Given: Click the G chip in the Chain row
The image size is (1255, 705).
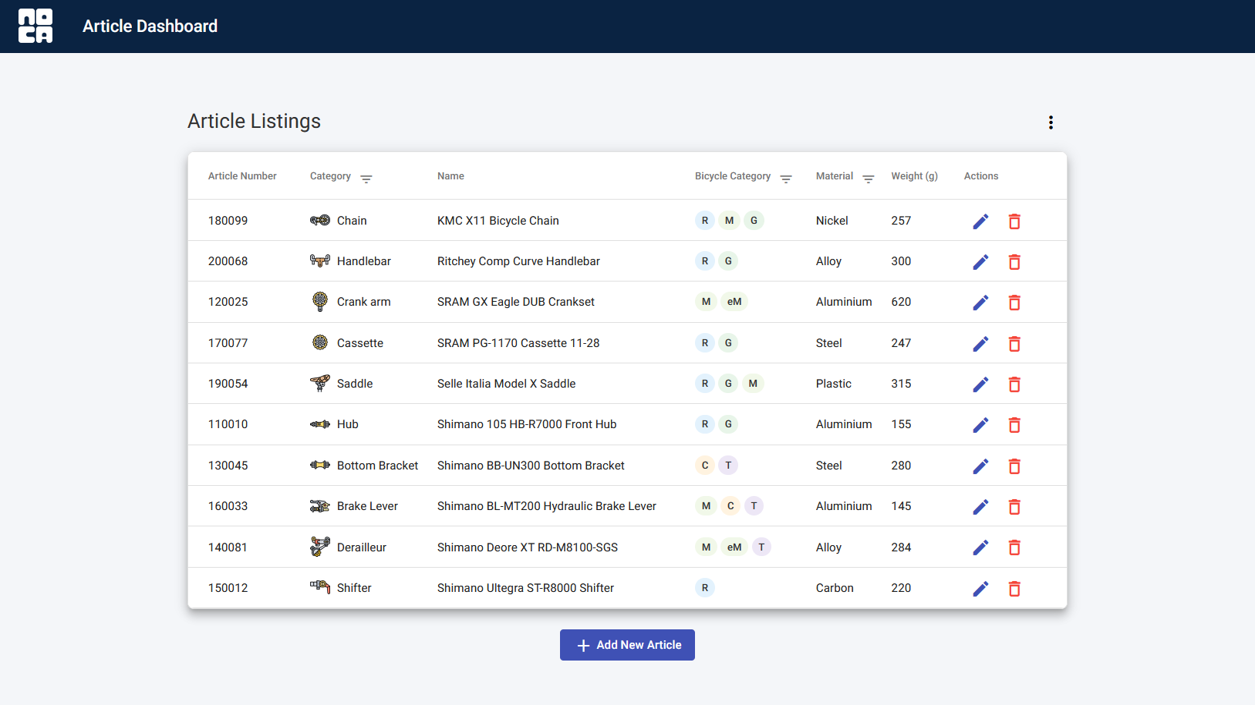Looking at the screenshot, I should pos(754,220).
